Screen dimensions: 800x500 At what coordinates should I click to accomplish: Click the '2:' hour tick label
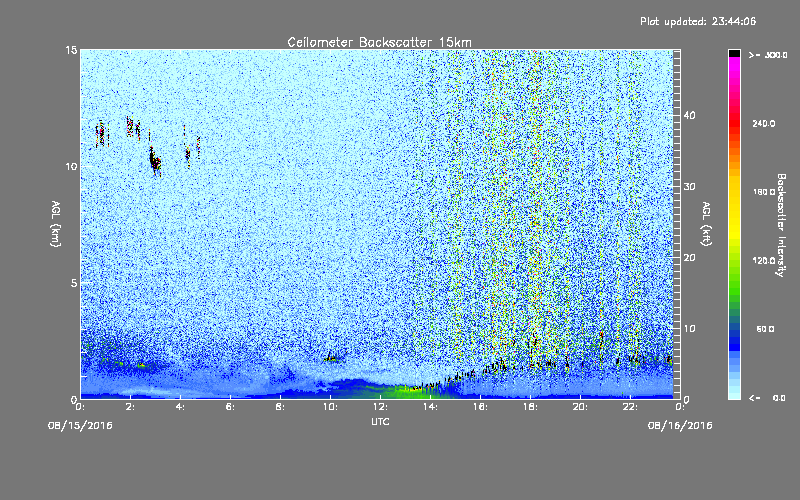coord(130,407)
